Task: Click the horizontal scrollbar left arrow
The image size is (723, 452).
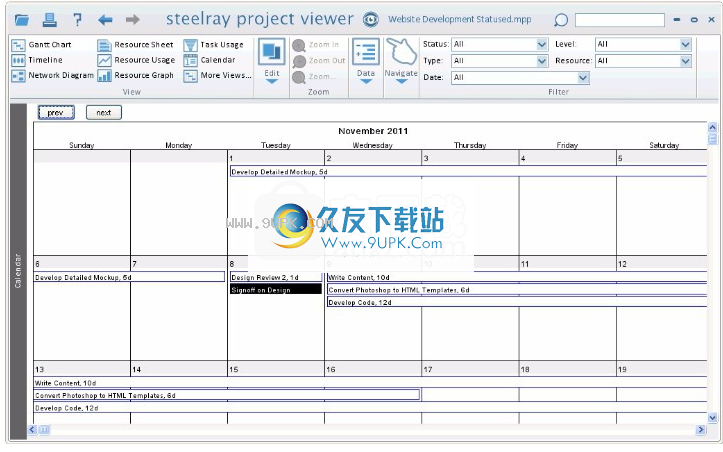Action: click(32, 430)
